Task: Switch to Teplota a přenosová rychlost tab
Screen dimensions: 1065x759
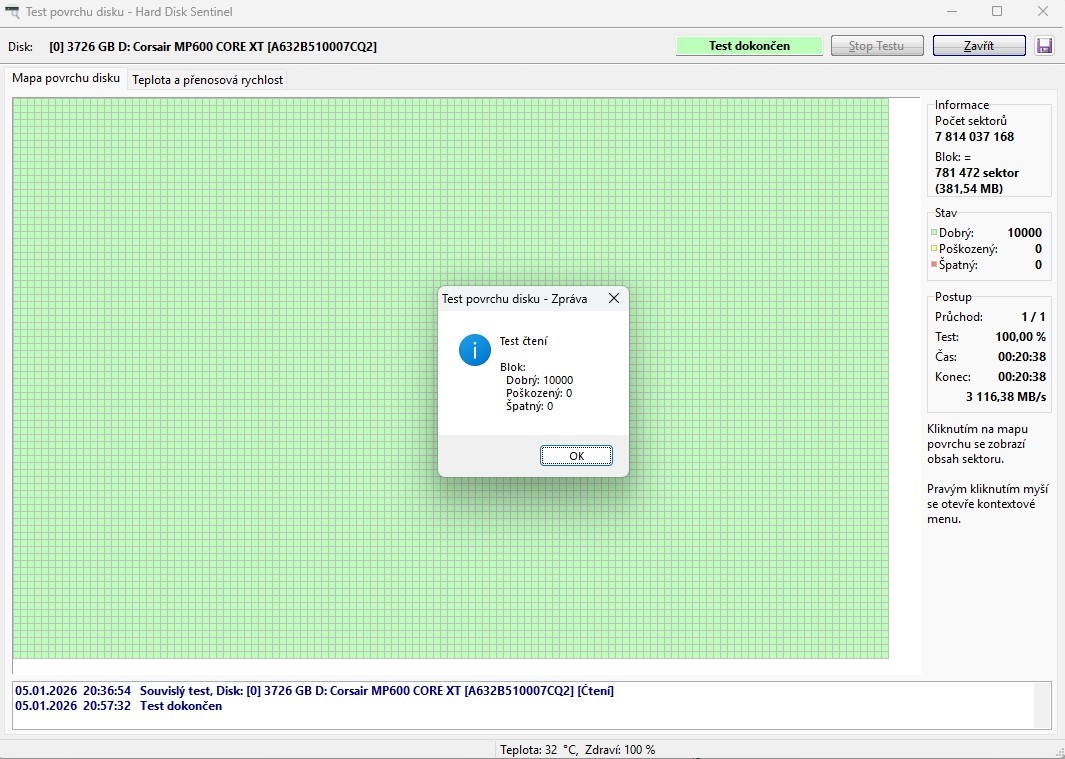Action: (x=207, y=80)
